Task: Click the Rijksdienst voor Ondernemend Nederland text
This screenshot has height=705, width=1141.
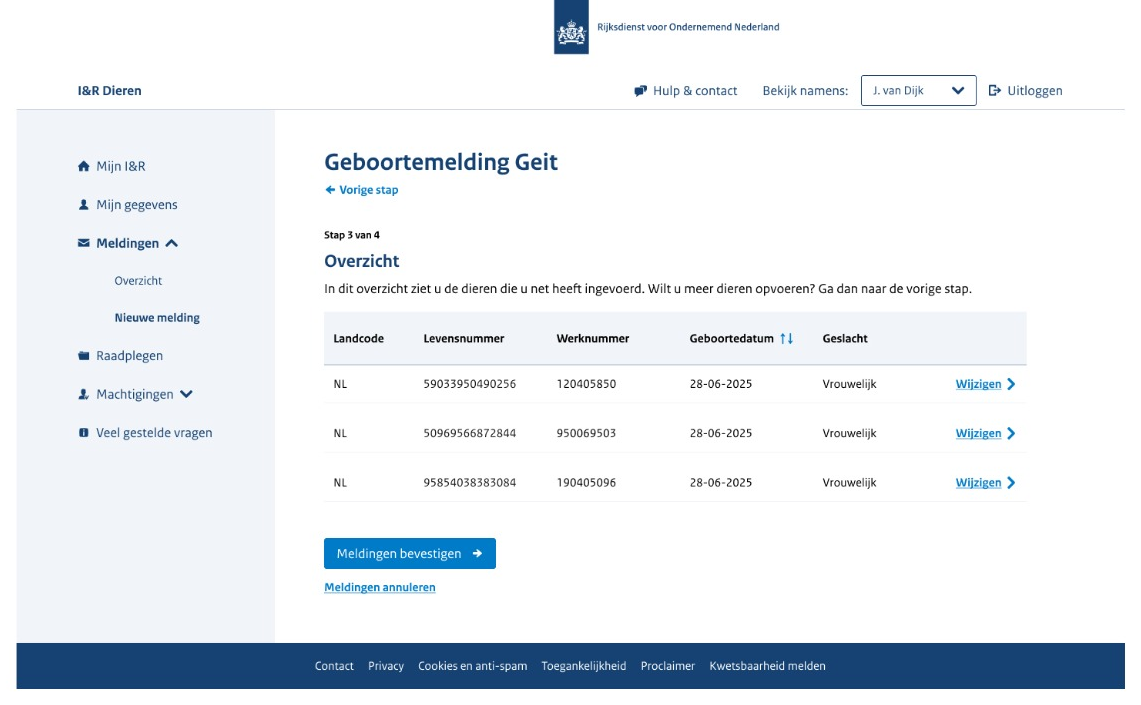Action: (x=688, y=27)
